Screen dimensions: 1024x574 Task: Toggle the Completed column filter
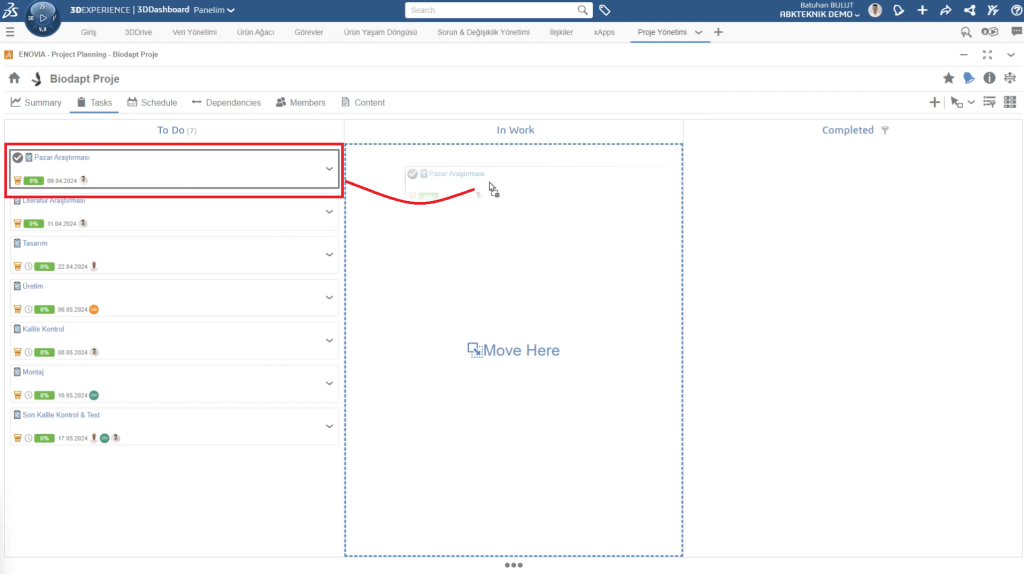click(884, 130)
